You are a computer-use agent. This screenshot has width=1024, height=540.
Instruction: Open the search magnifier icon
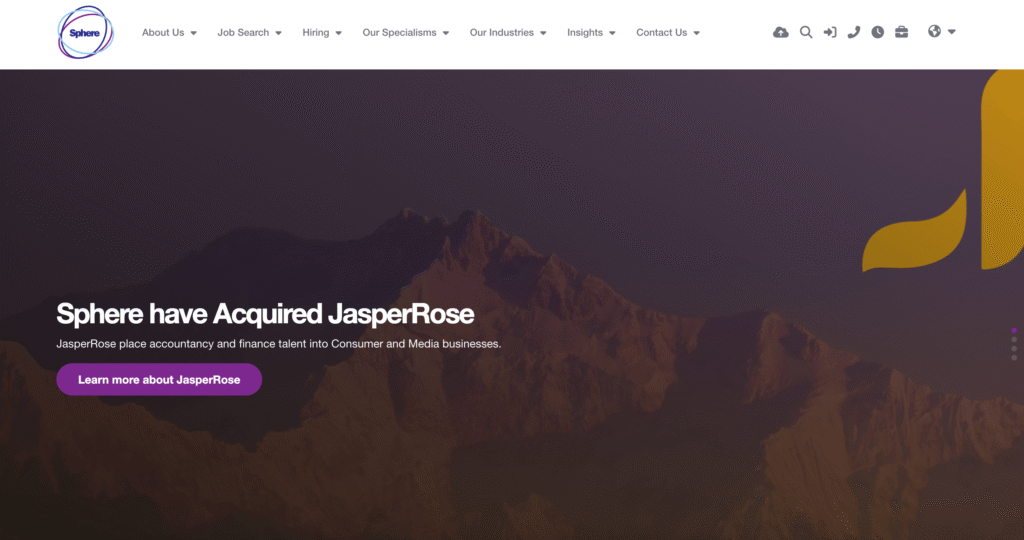point(806,32)
